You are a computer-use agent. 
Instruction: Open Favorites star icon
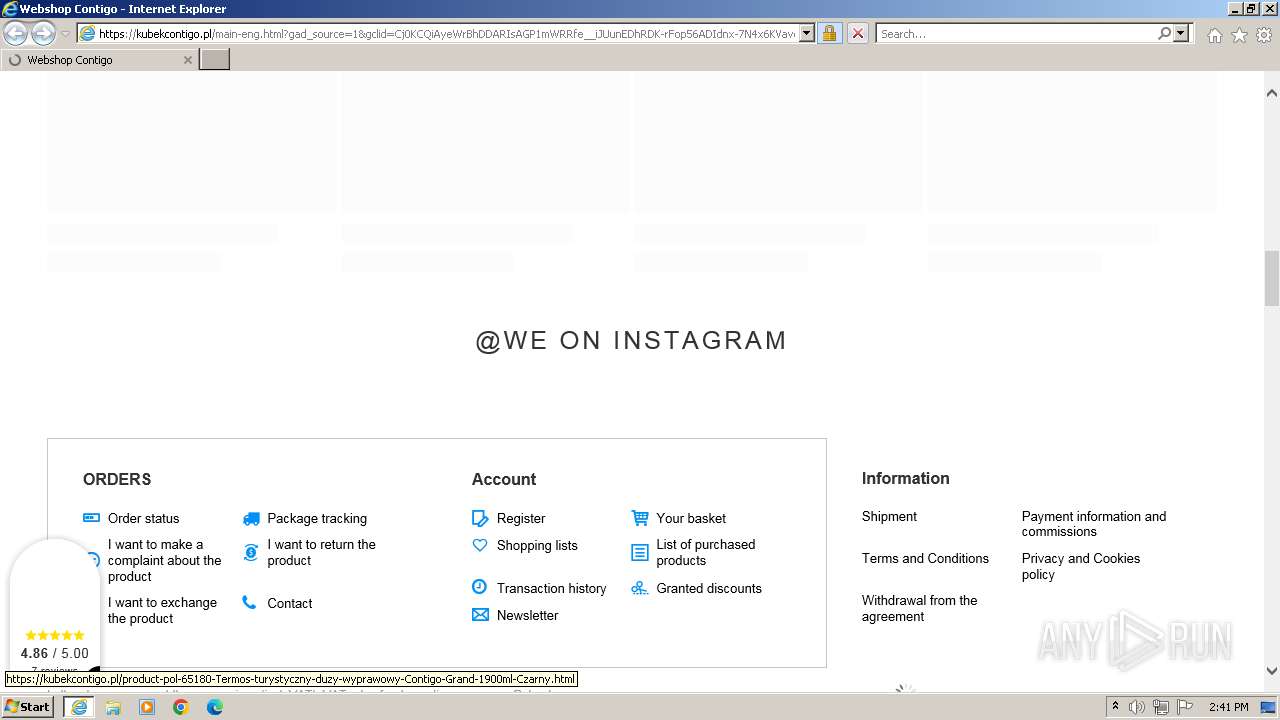tap(1239, 35)
